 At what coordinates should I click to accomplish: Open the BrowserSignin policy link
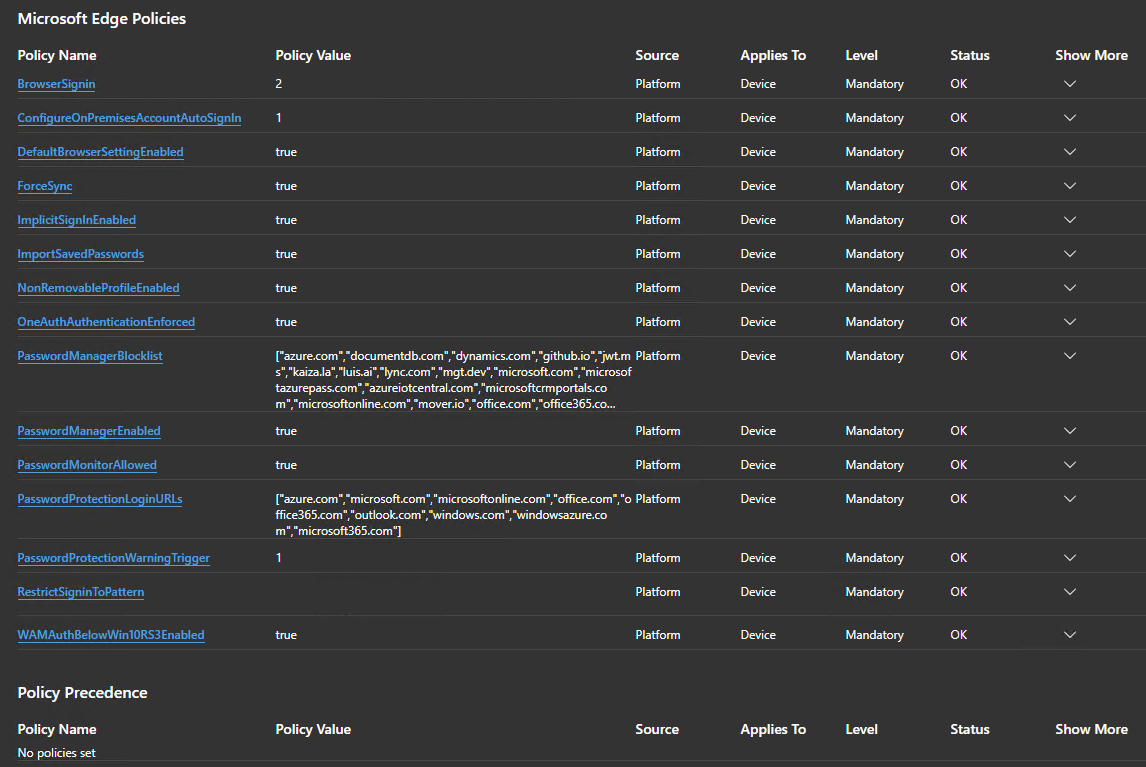coord(56,84)
